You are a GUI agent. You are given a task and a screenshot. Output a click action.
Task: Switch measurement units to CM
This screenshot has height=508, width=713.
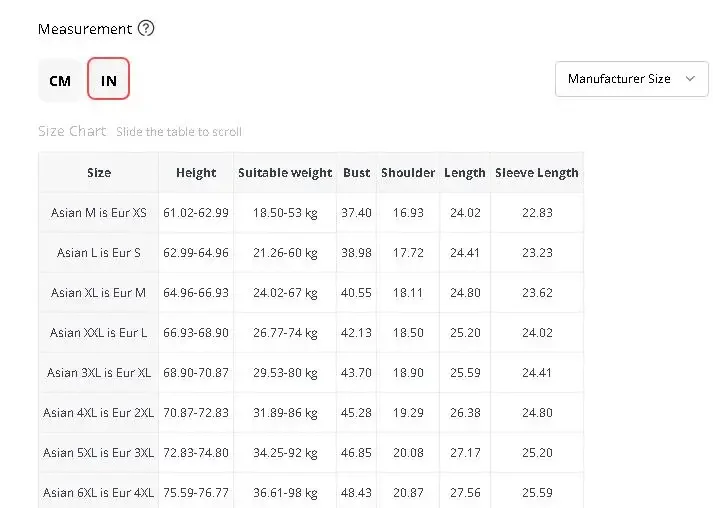point(60,80)
